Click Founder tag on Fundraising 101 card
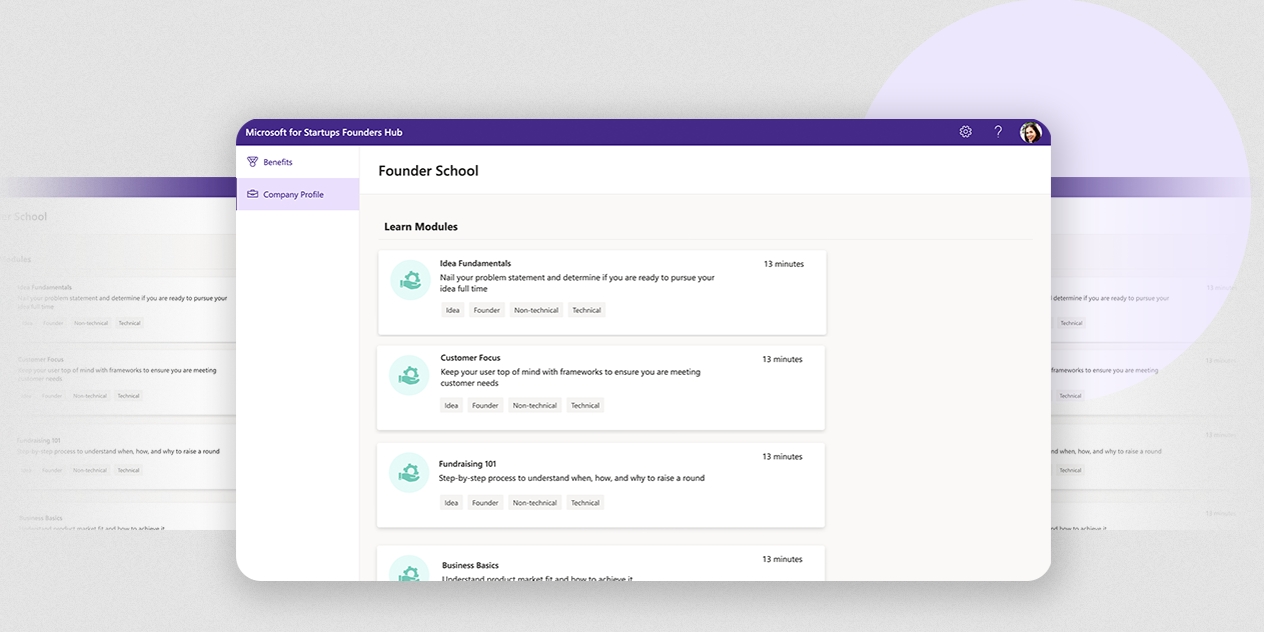This screenshot has width=1264, height=632. click(x=486, y=502)
